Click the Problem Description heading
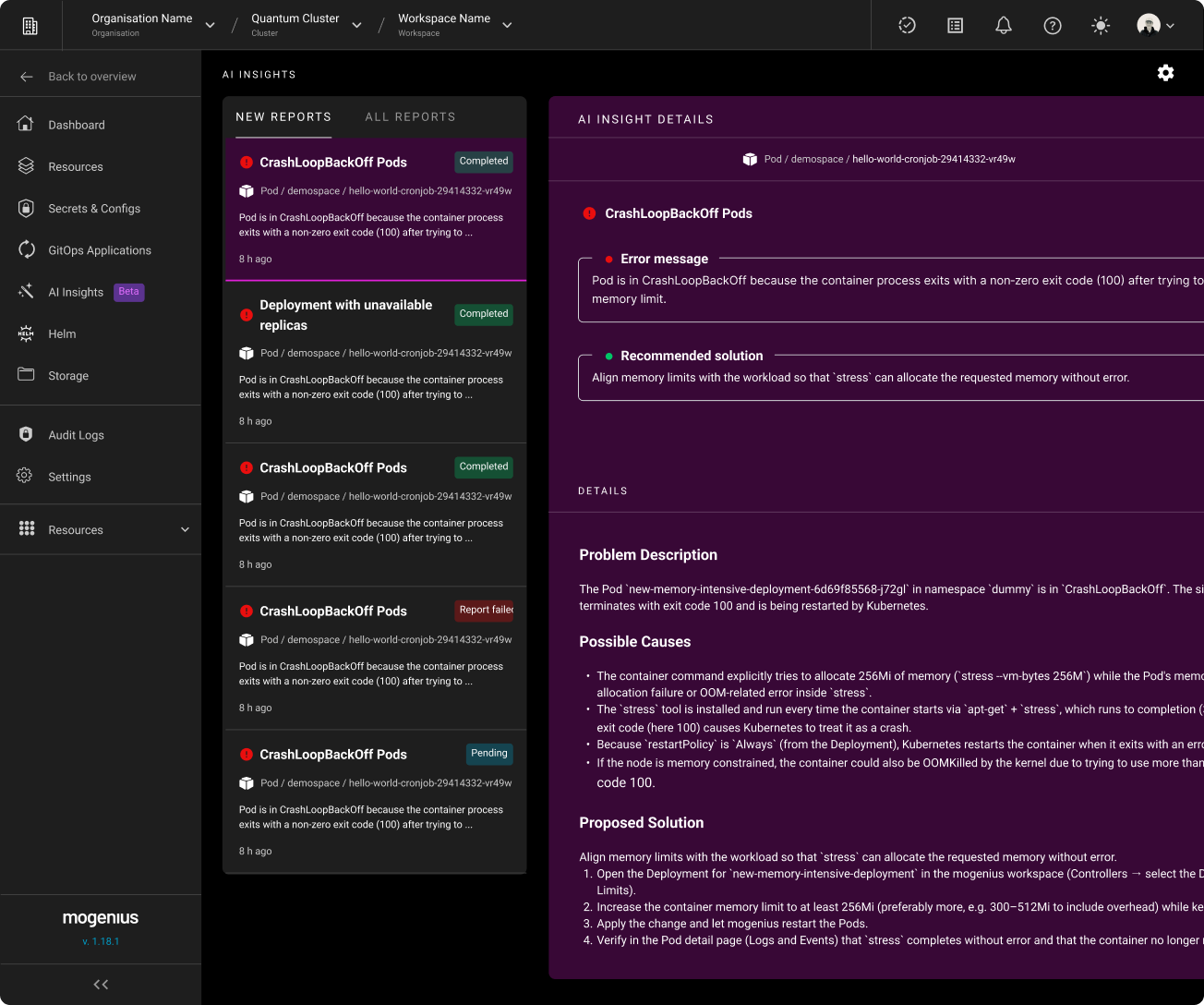The height and width of the screenshot is (1005, 1204). [x=648, y=555]
